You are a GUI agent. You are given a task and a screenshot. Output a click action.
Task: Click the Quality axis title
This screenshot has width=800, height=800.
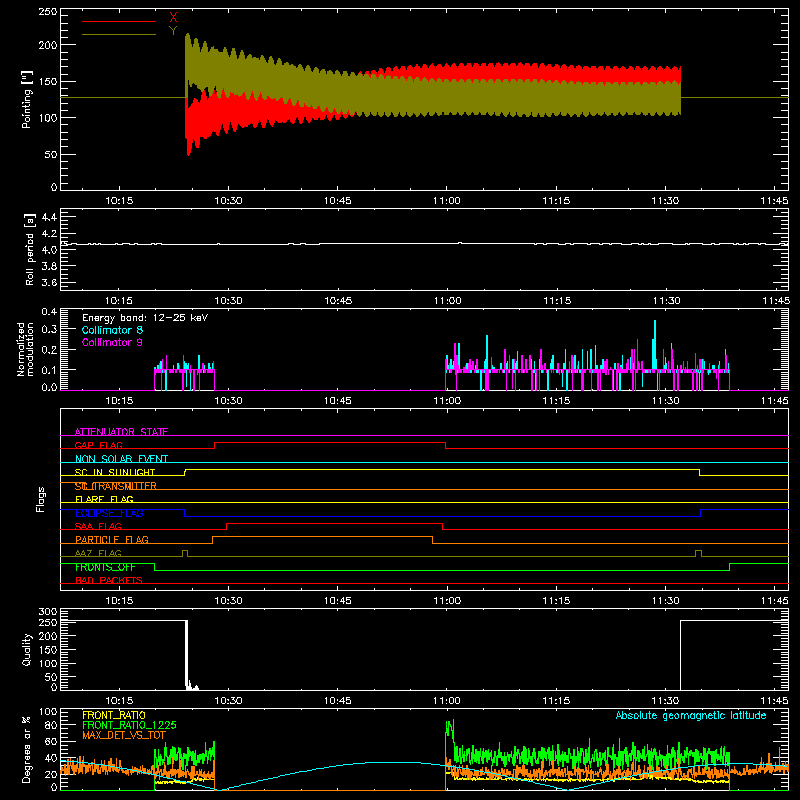27,649
